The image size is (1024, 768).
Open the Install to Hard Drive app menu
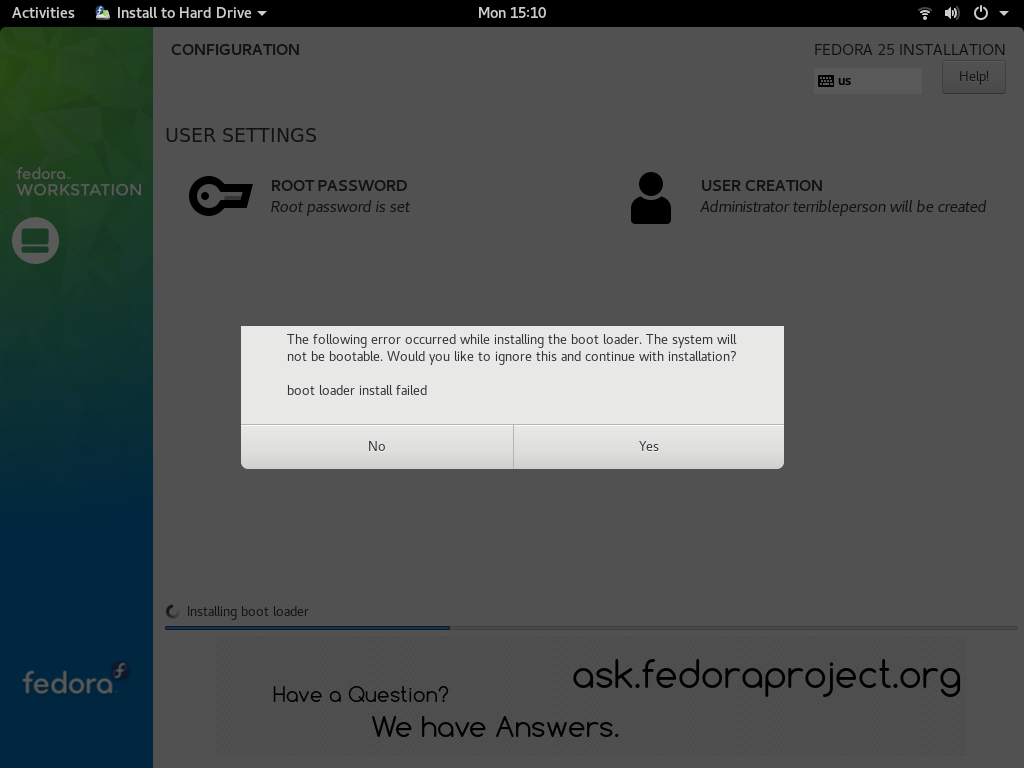pos(181,13)
